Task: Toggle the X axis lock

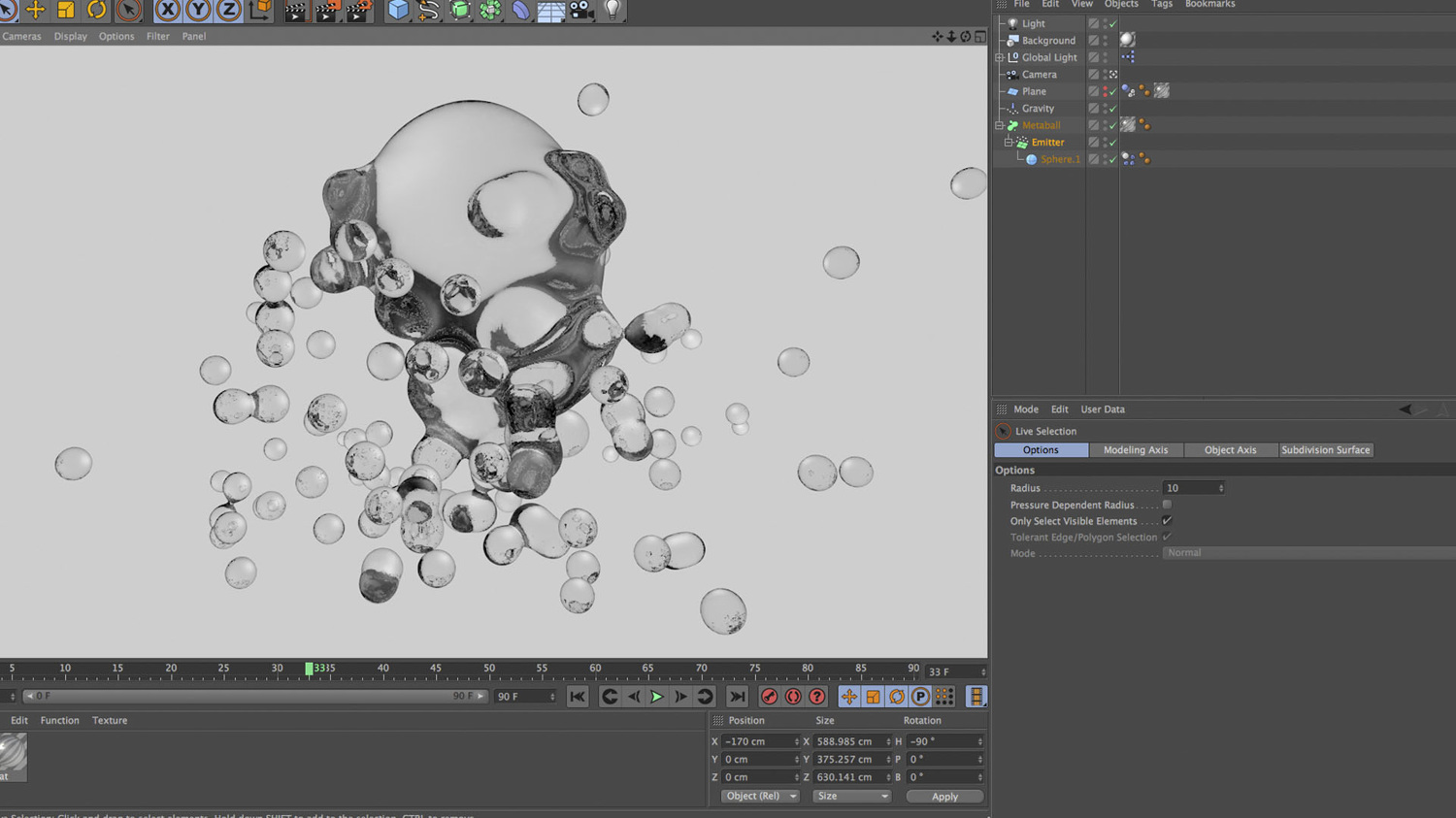Action: pos(168,10)
